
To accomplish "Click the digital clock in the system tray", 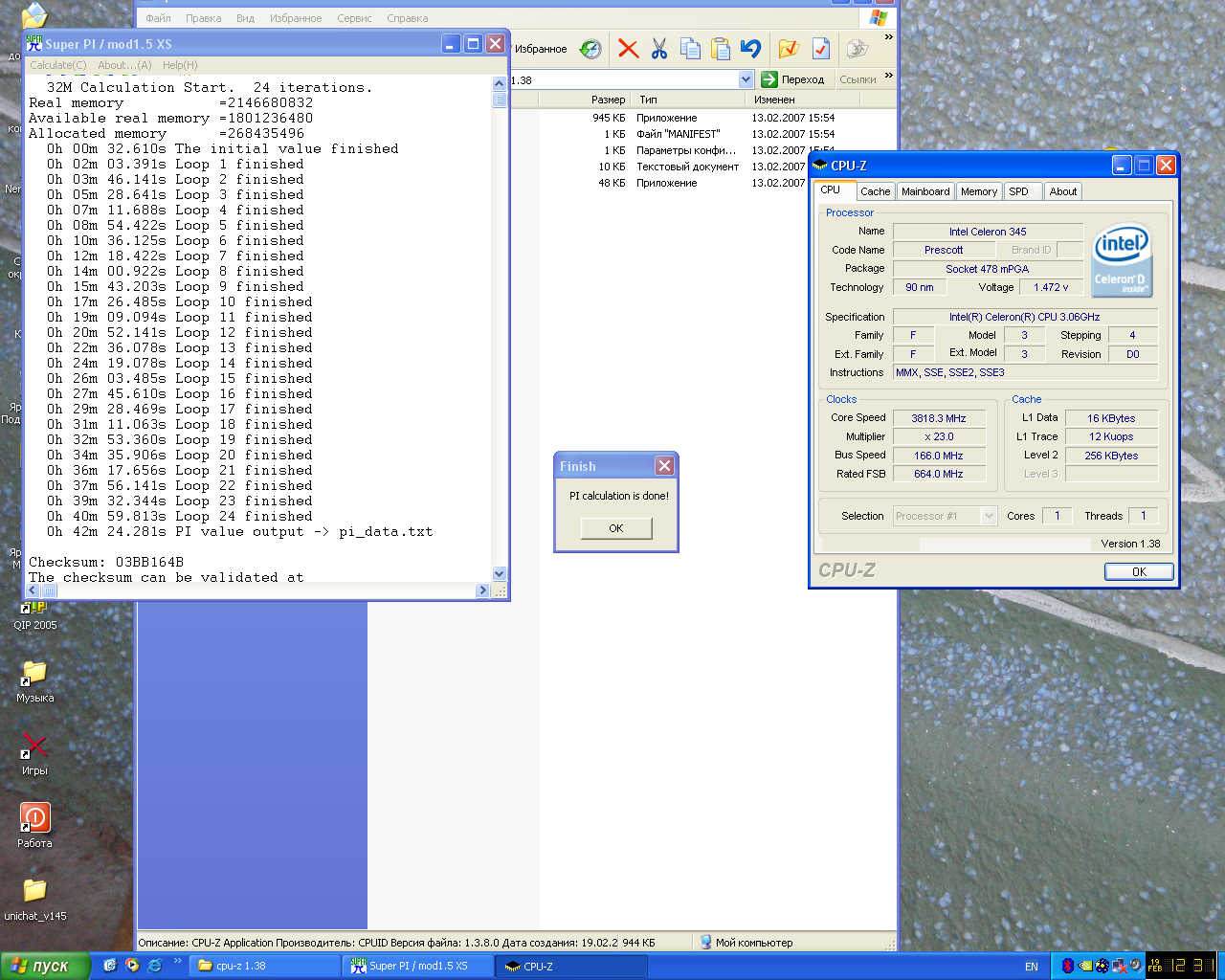I will click(1181, 966).
